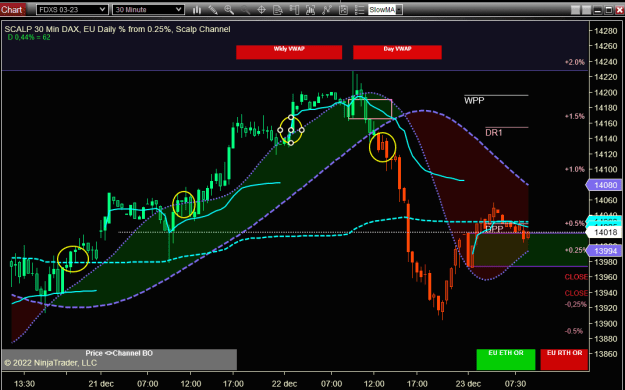
Task: Click the +1.5% level label
Action: coord(574,116)
